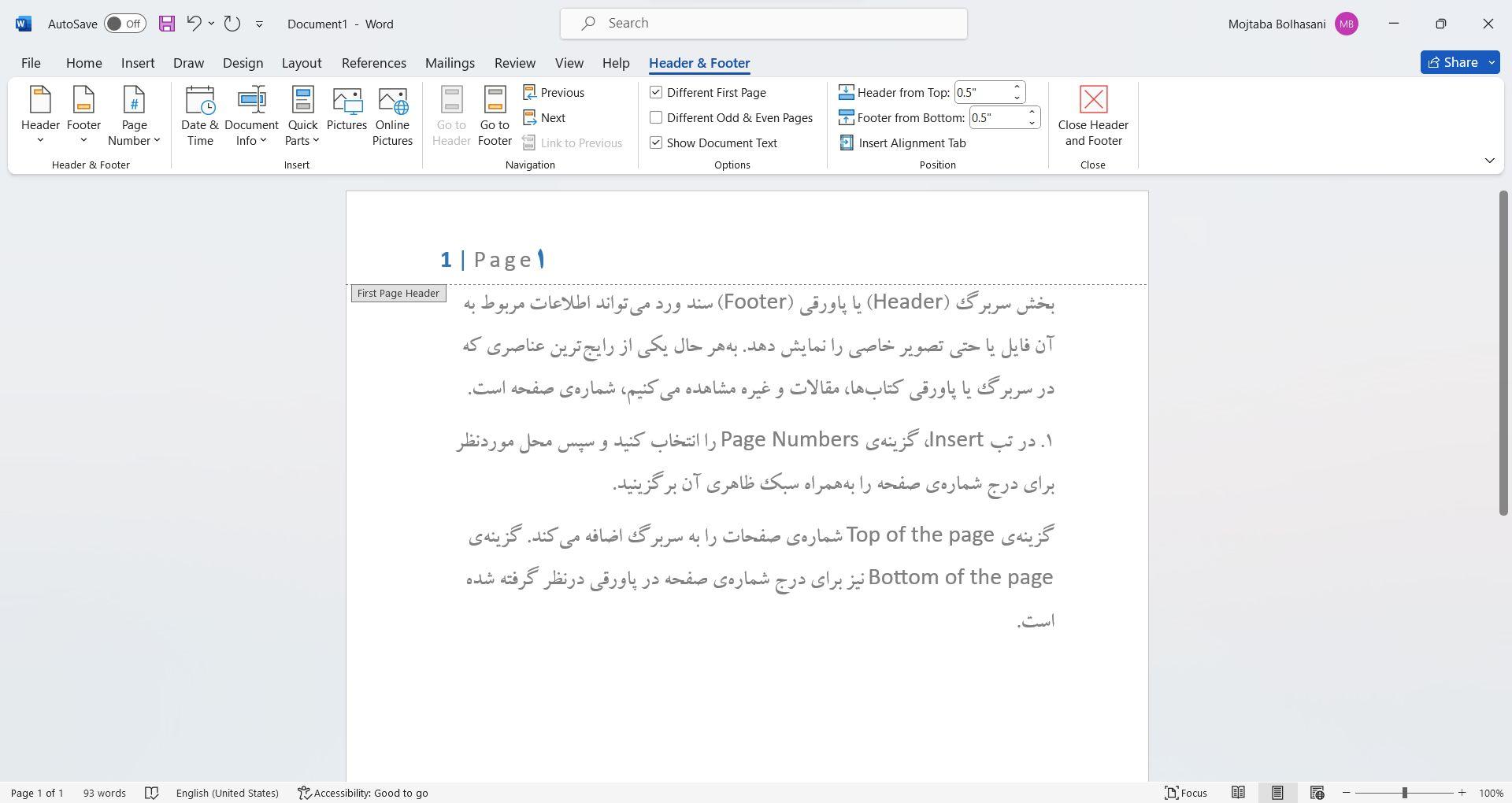Select the Header & Footer tab
This screenshot has width=1512, height=803.
pos(699,63)
